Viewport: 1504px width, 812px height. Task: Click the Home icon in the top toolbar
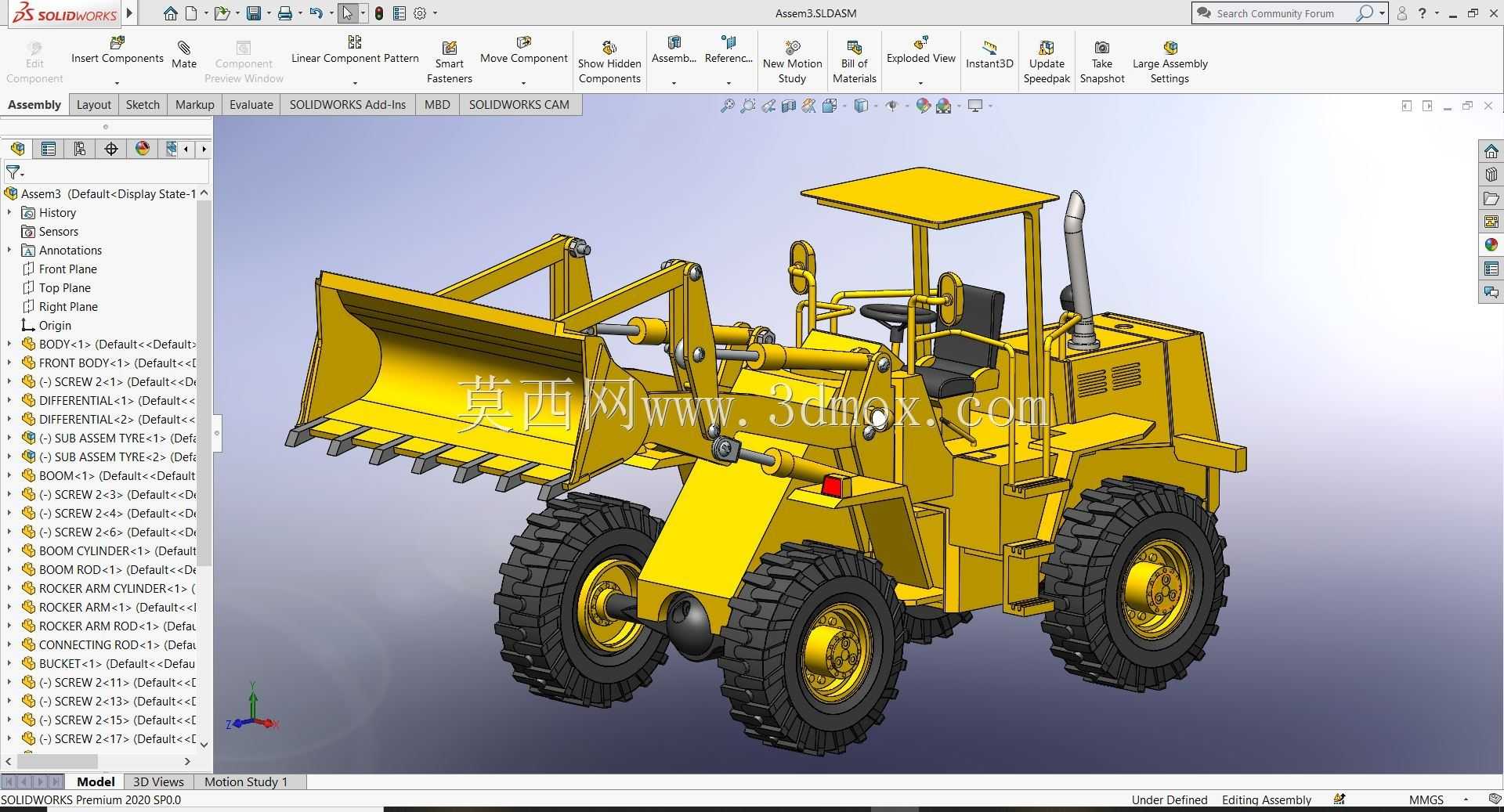point(170,13)
